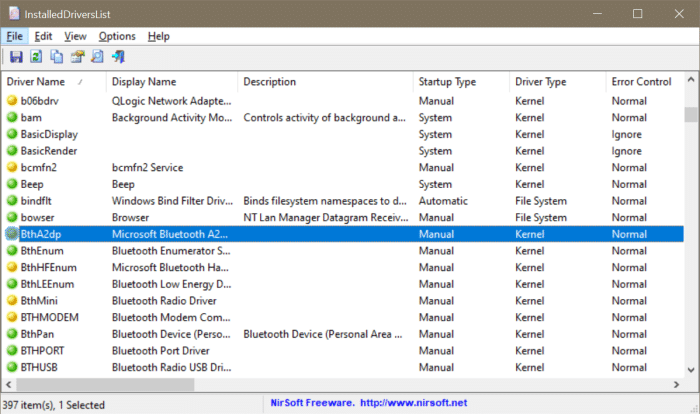Click the yellow icon next to bcmfn2
This screenshot has height=414, width=700.
click(x=12, y=167)
